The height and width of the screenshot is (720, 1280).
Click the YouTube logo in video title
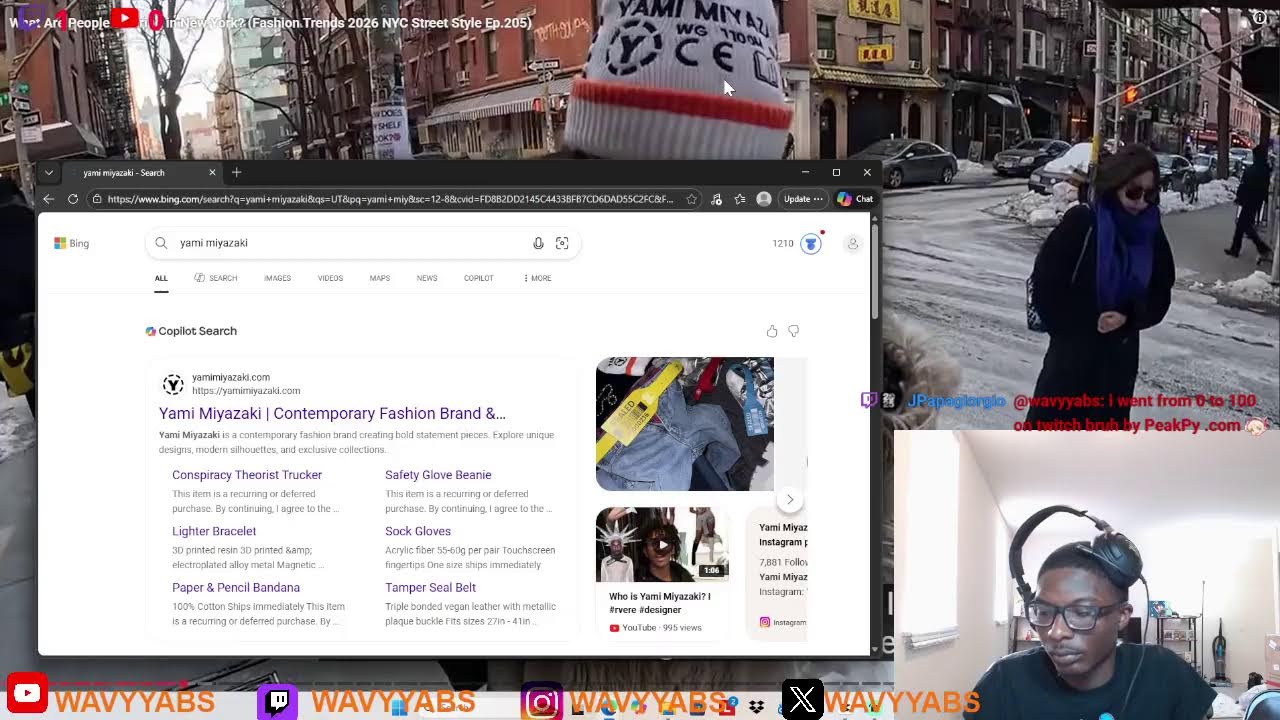pos(125,19)
